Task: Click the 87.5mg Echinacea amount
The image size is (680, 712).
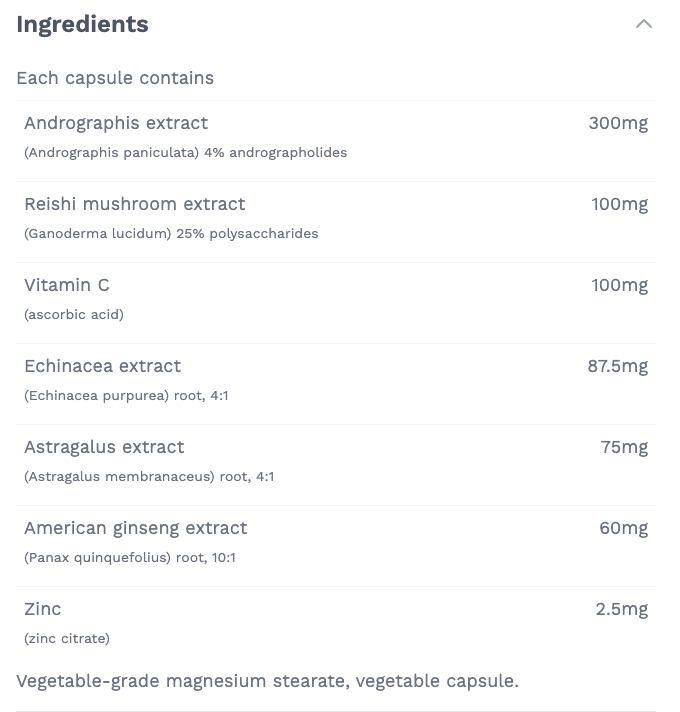Action: point(617,366)
